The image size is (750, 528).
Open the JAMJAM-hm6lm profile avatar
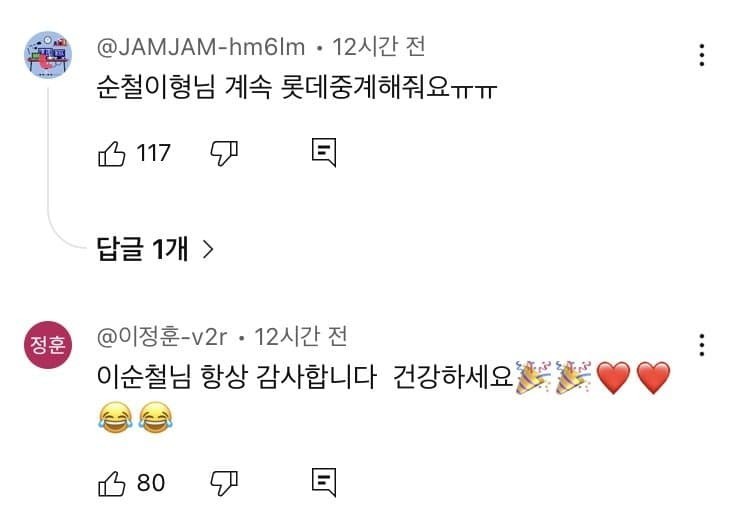point(48,55)
